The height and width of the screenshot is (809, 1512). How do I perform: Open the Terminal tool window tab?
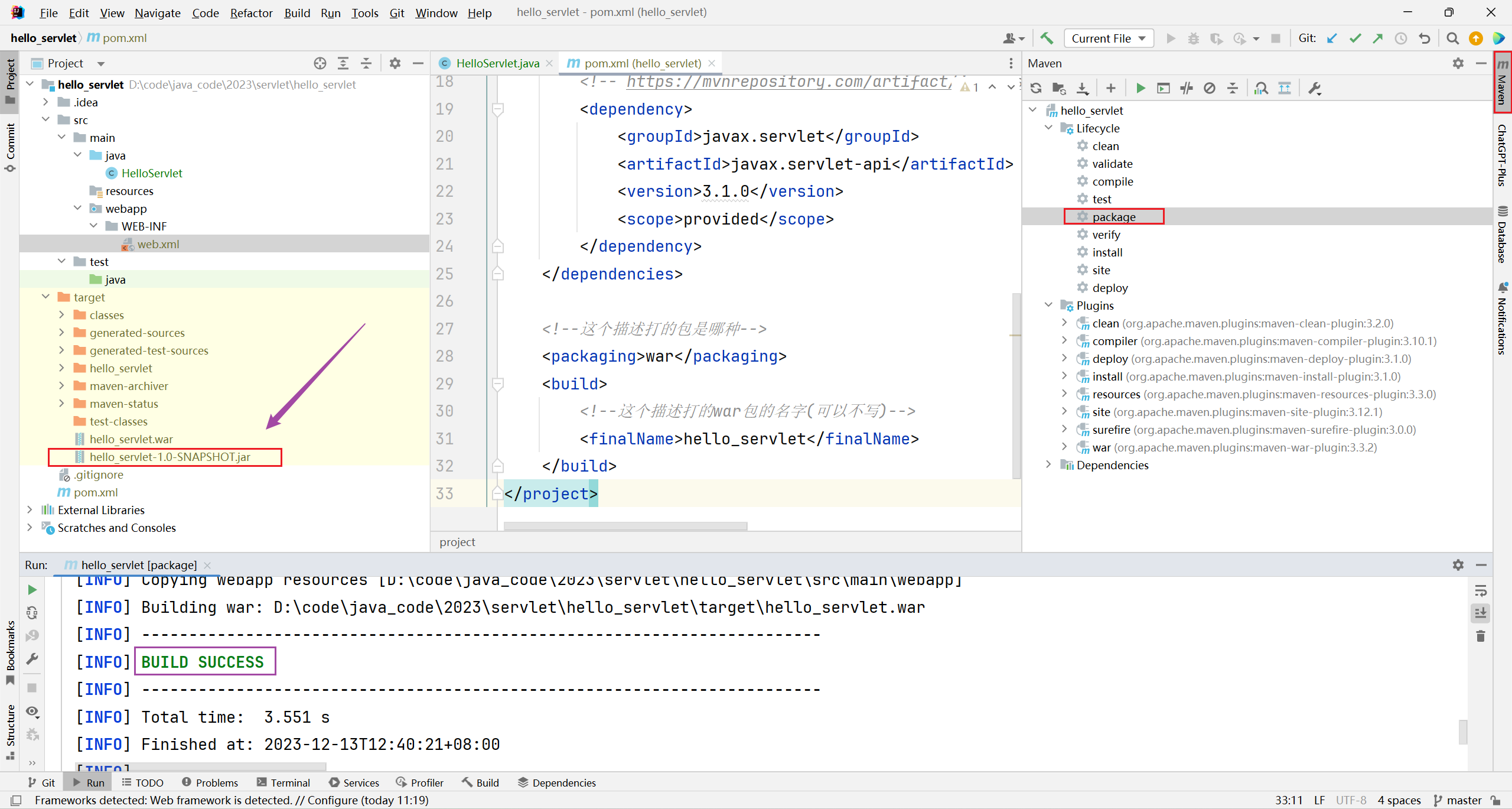(283, 782)
